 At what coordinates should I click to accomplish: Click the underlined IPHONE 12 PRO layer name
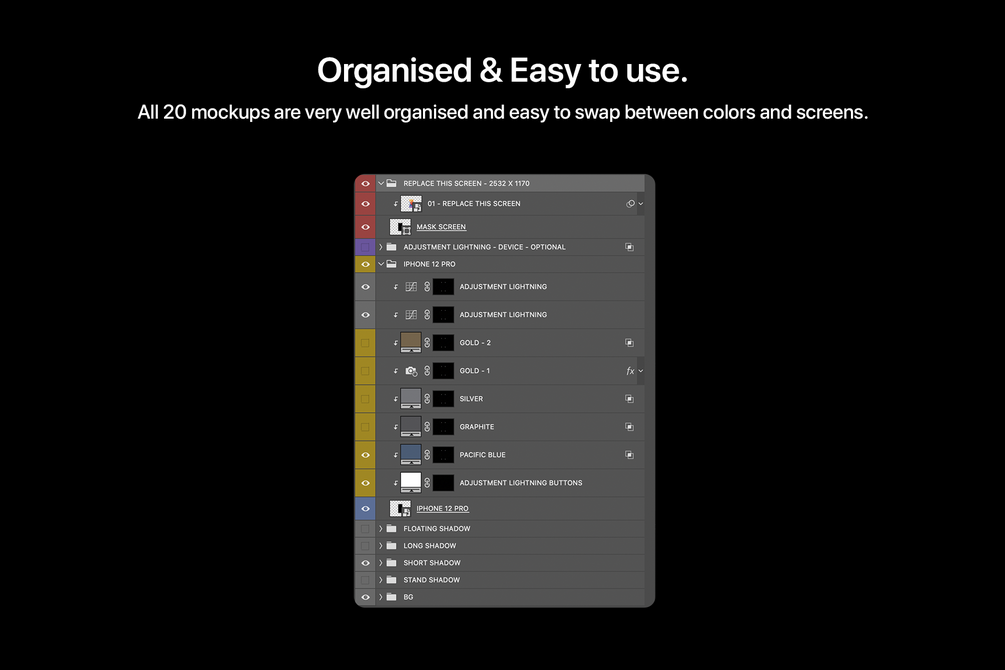click(442, 509)
